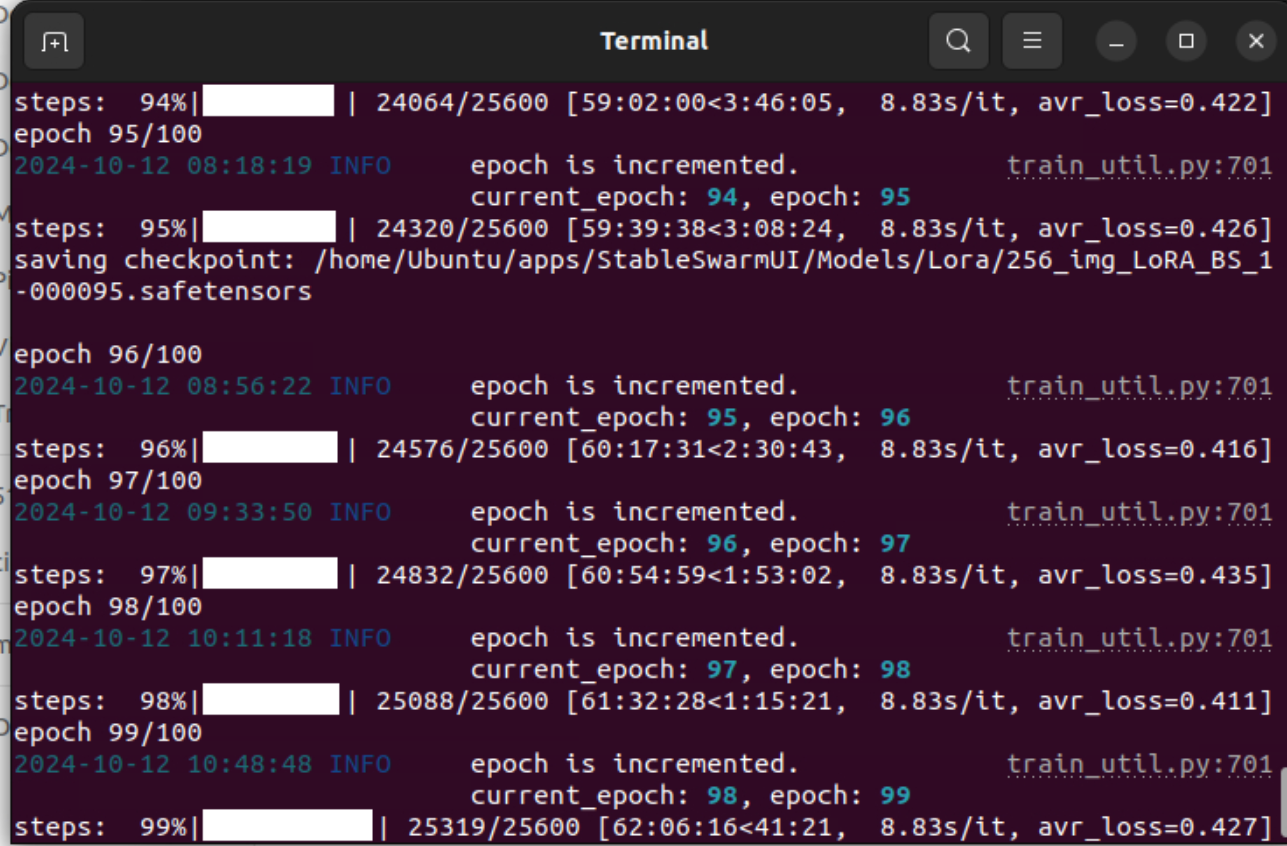Viewport: 1287px width, 846px height.
Task: Click the step count "24320/25600"
Action: [x=462, y=228]
